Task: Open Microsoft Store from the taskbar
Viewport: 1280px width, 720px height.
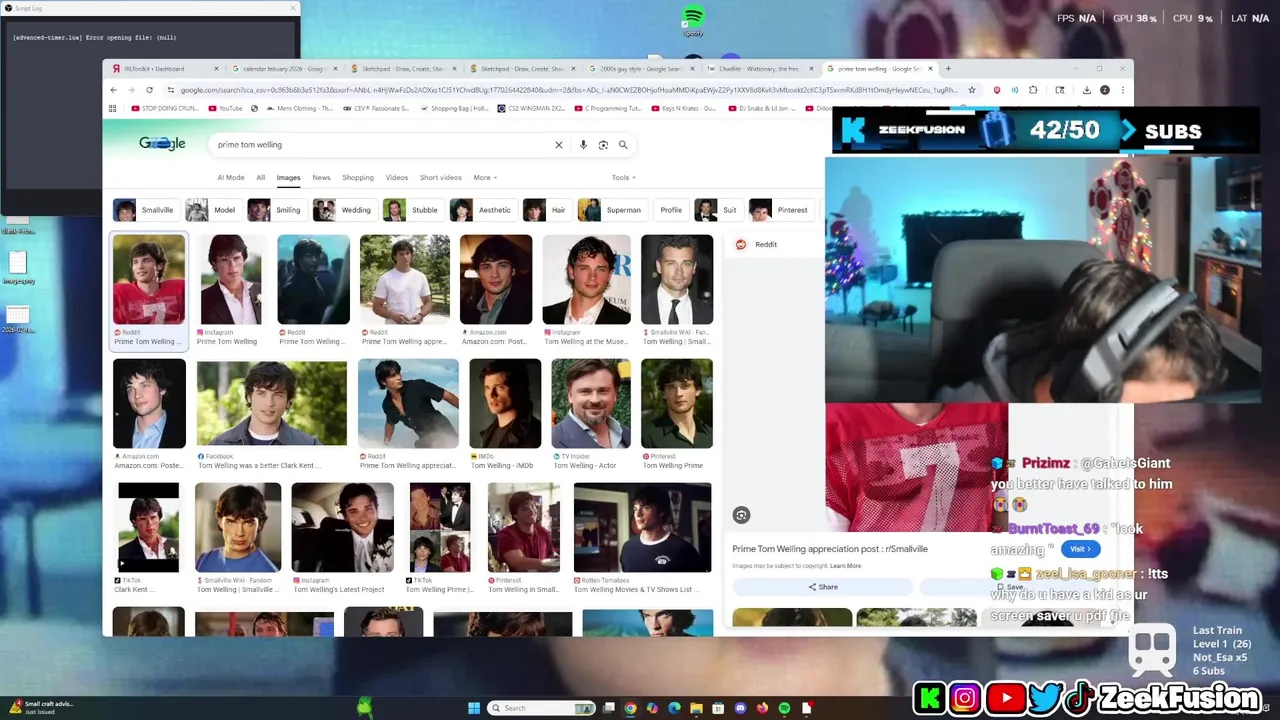Action: coord(718,708)
